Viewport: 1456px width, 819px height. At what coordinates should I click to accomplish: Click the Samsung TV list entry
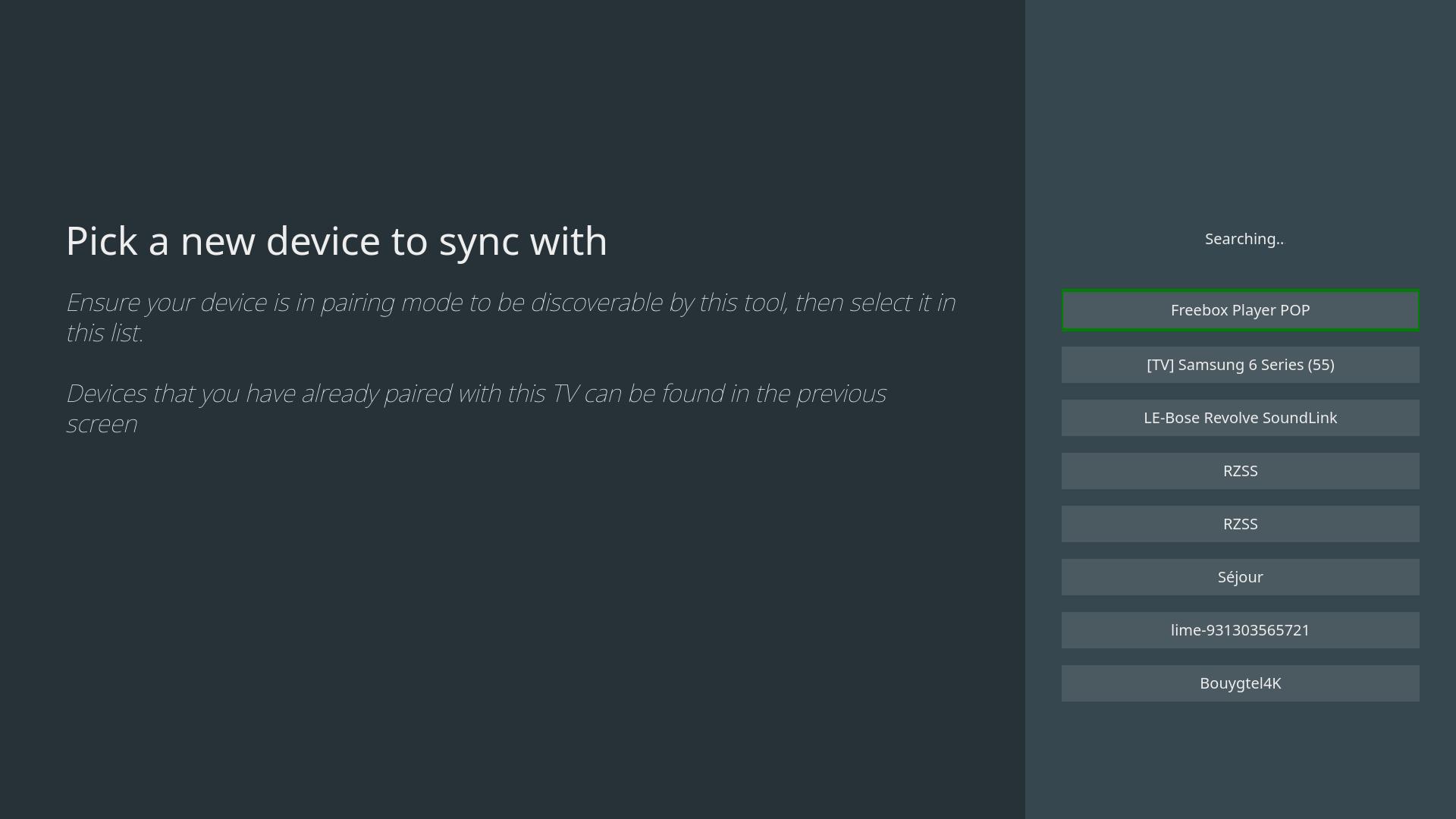[x=1240, y=365]
